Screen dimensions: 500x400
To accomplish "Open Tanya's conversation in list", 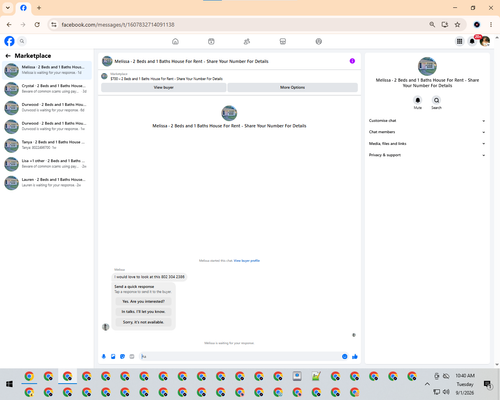I will [47, 145].
